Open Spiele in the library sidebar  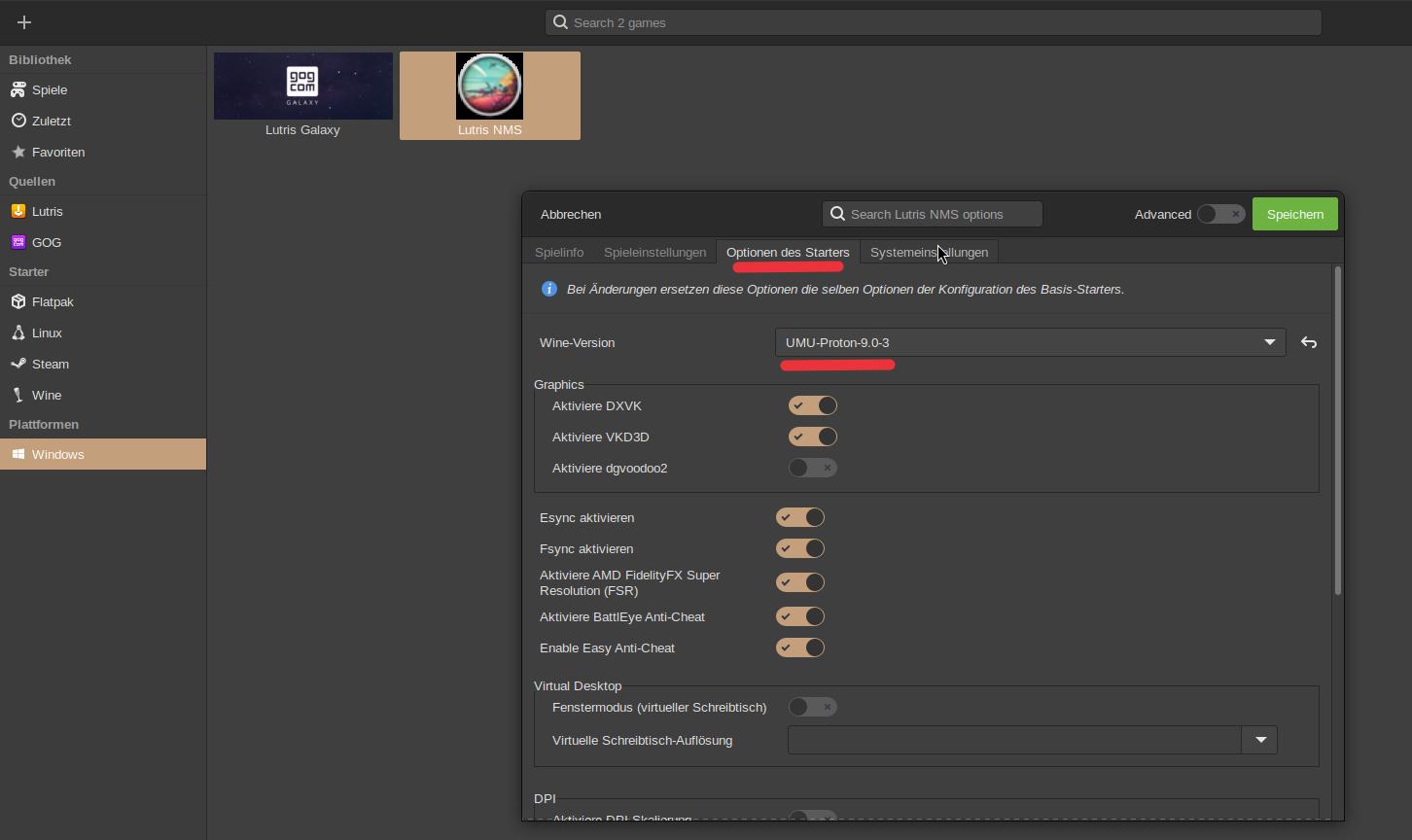[103, 89]
